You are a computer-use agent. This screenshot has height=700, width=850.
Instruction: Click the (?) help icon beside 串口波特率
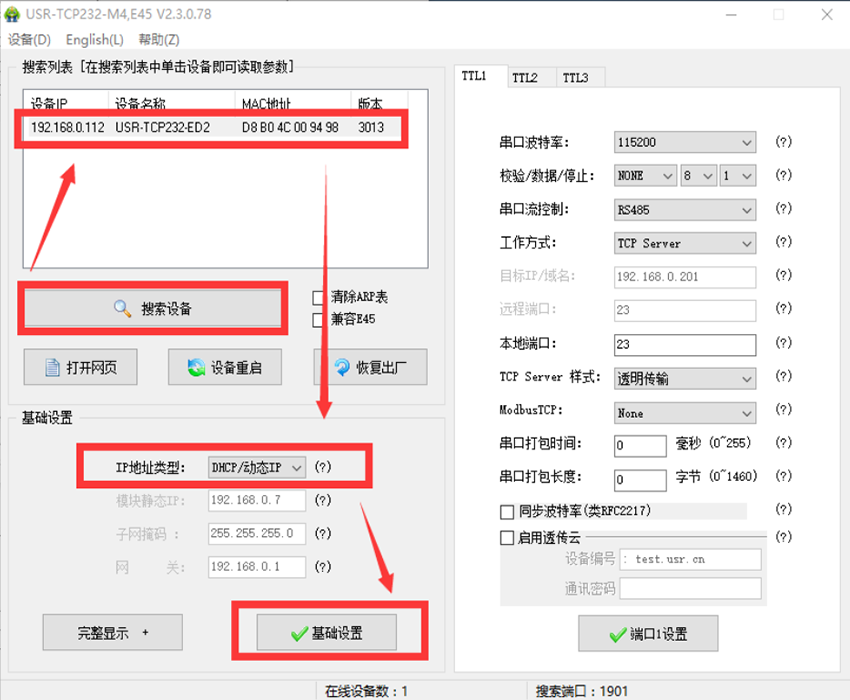point(784,143)
